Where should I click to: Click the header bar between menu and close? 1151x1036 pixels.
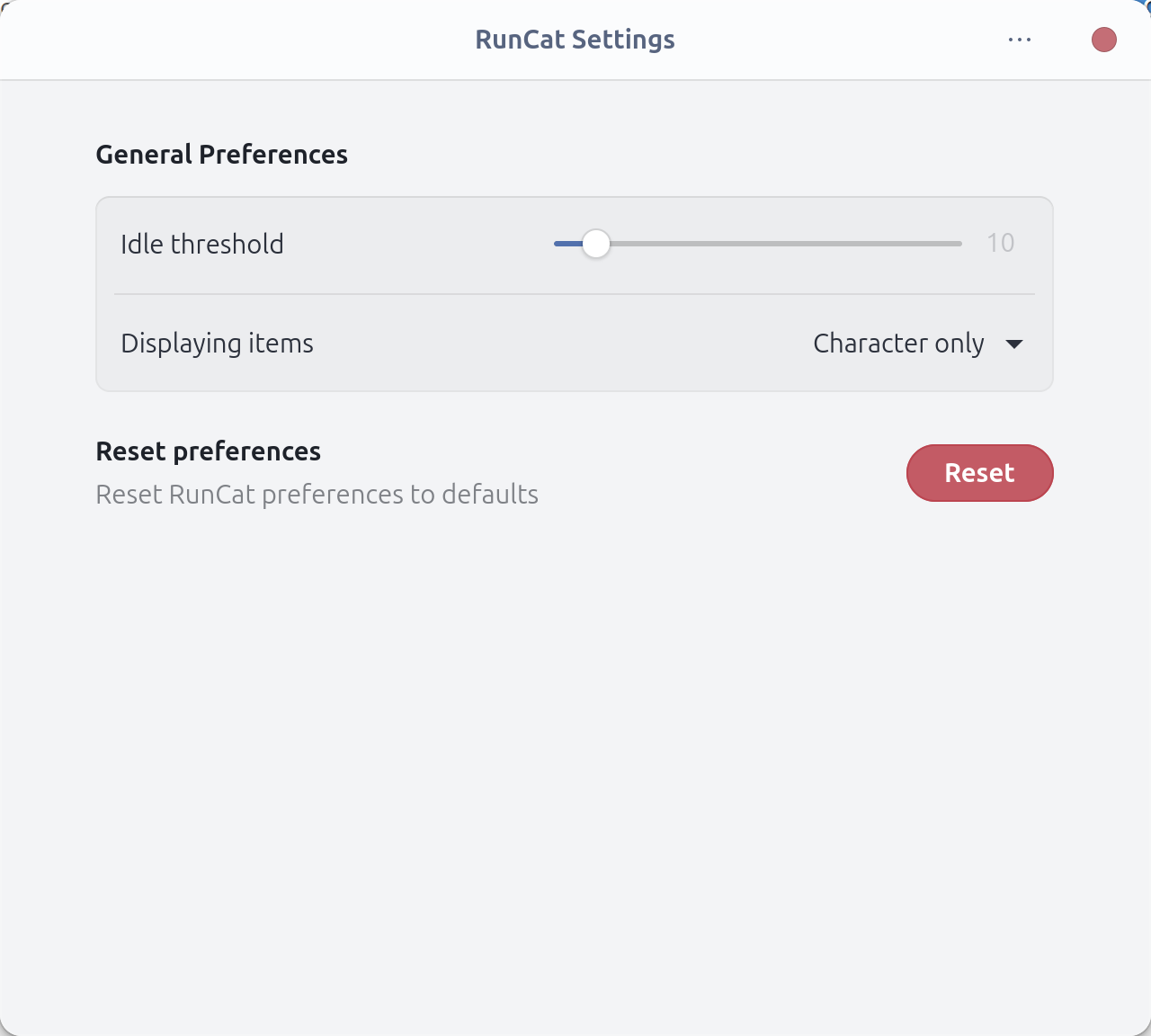[1061, 40]
